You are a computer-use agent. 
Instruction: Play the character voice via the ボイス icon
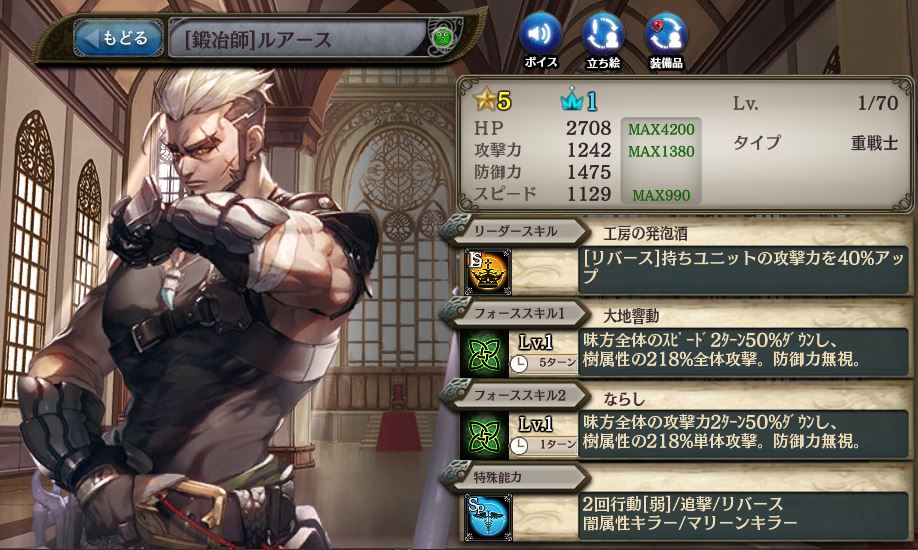coord(540,40)
